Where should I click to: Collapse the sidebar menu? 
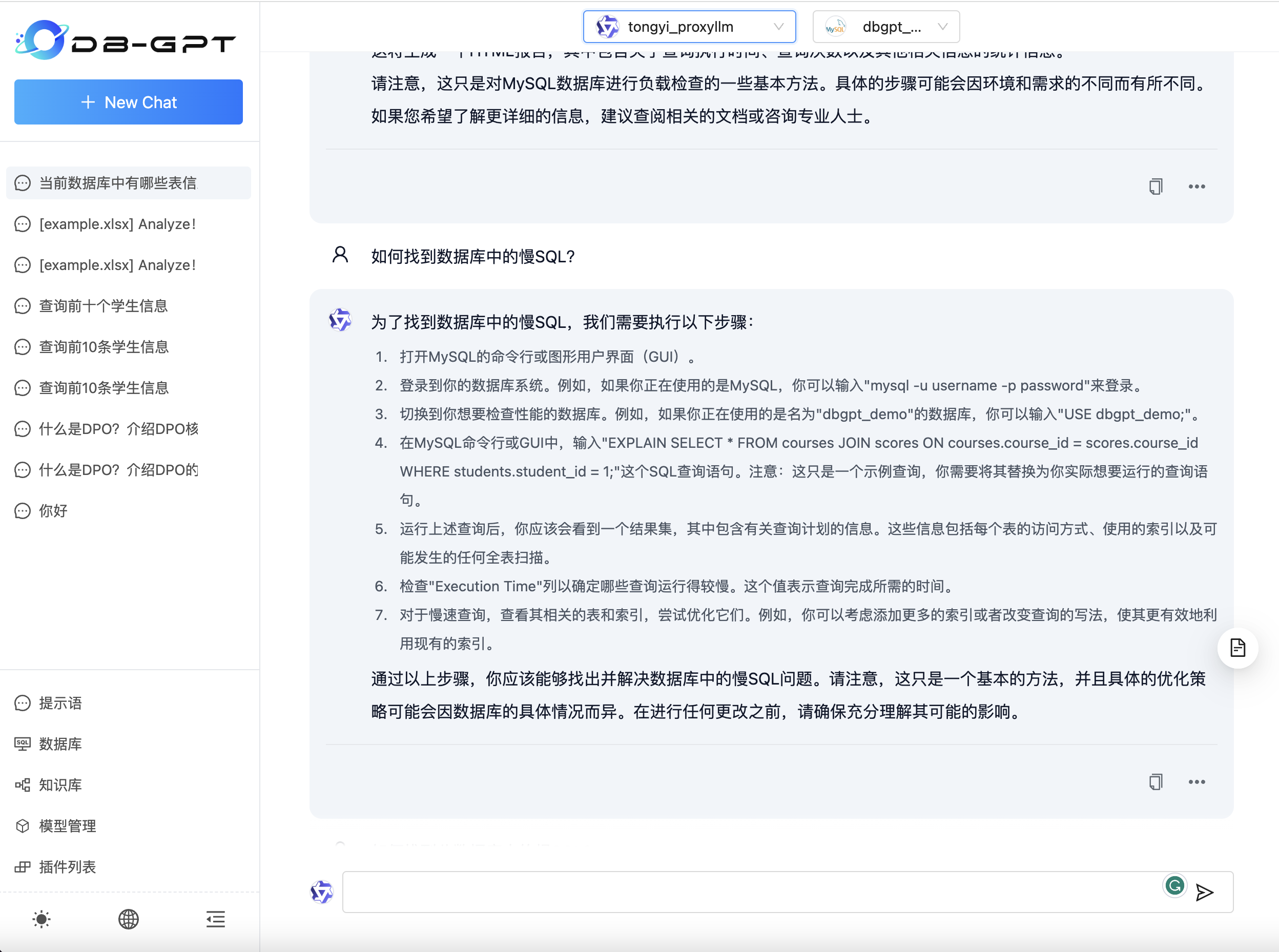[x=216, y=919]
